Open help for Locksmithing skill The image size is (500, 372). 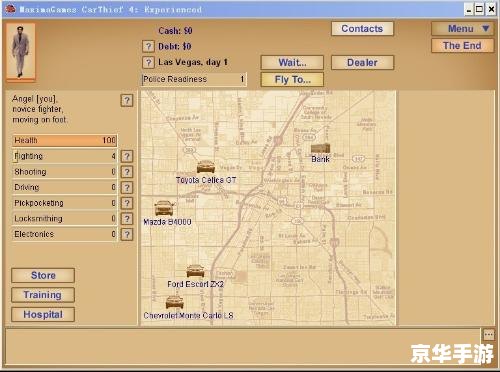coord(127,219)
